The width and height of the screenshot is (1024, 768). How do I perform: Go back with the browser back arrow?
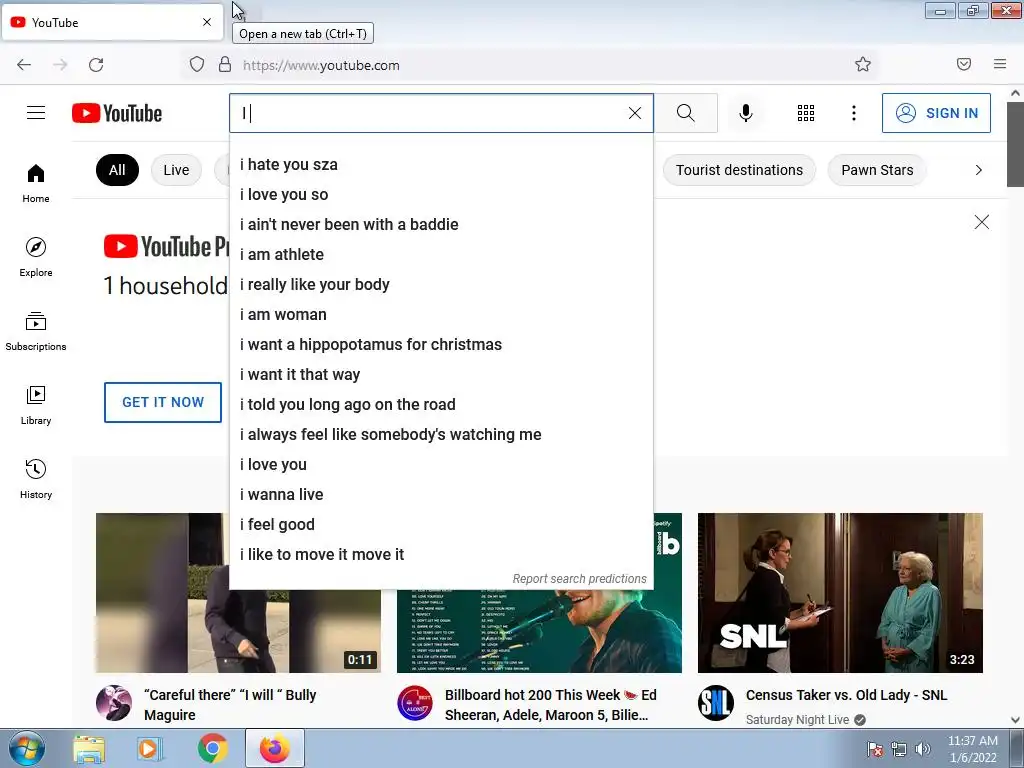24,65
